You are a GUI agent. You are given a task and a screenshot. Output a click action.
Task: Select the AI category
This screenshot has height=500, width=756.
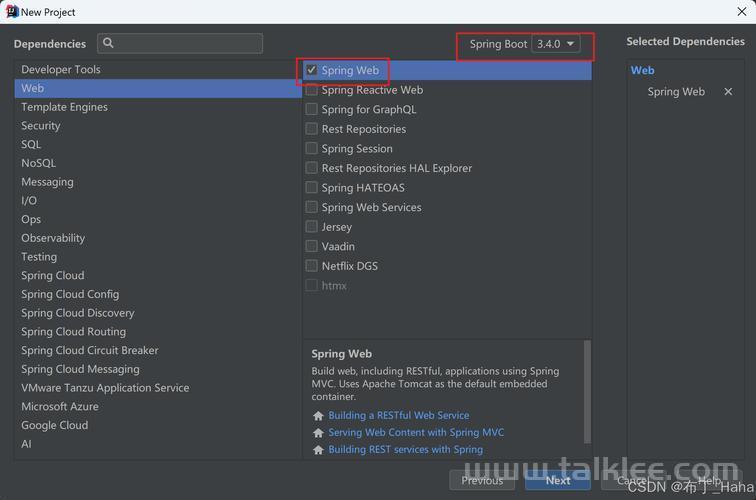tap(158, 444)
